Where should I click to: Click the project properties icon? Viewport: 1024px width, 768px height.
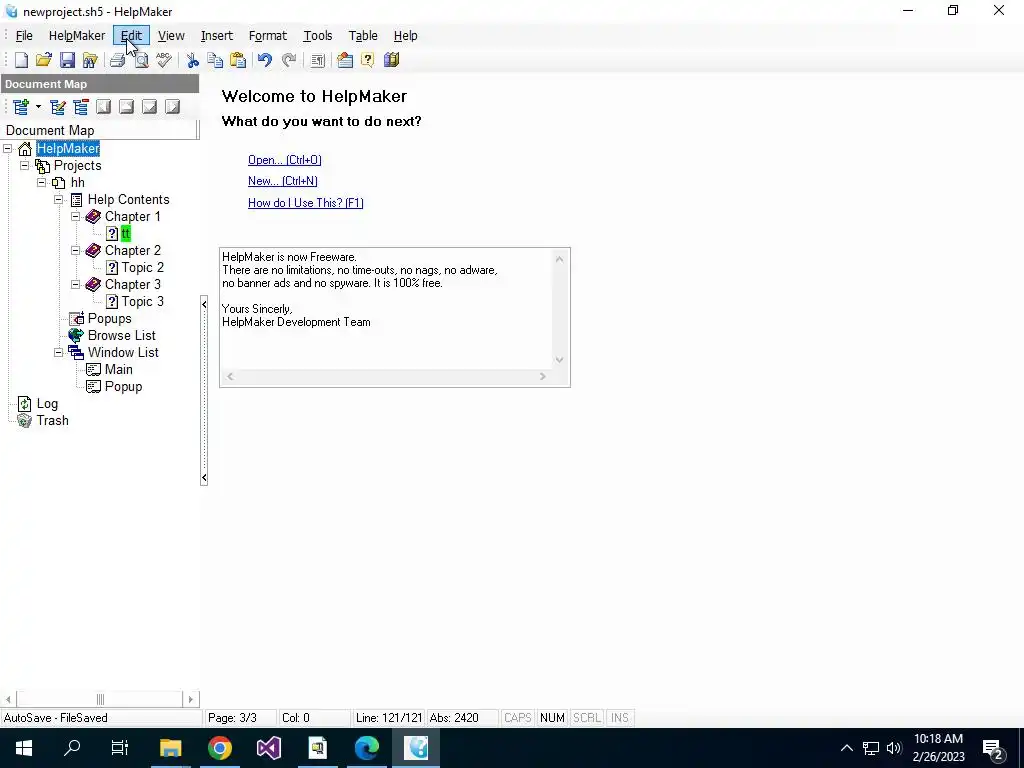coord(345,60)
